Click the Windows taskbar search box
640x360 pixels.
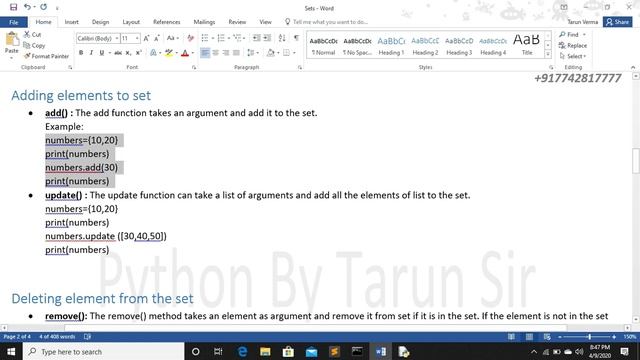tap(104, 351)
